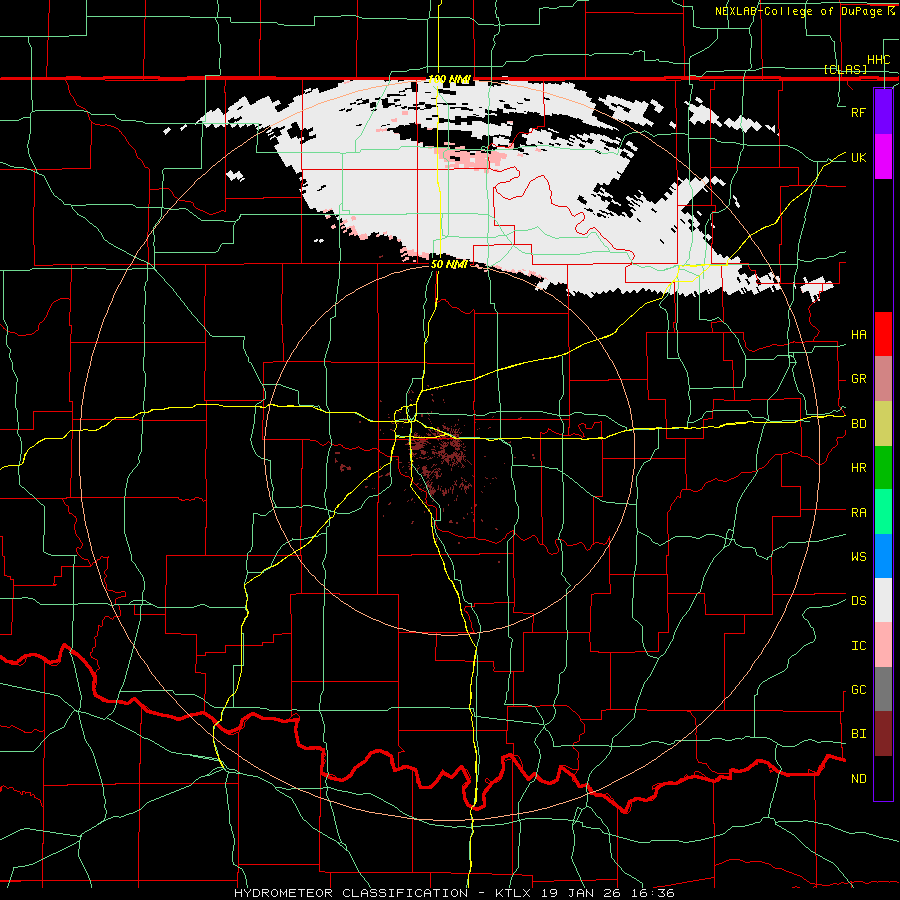Click the BD label beside the legend

click(858, 424)
